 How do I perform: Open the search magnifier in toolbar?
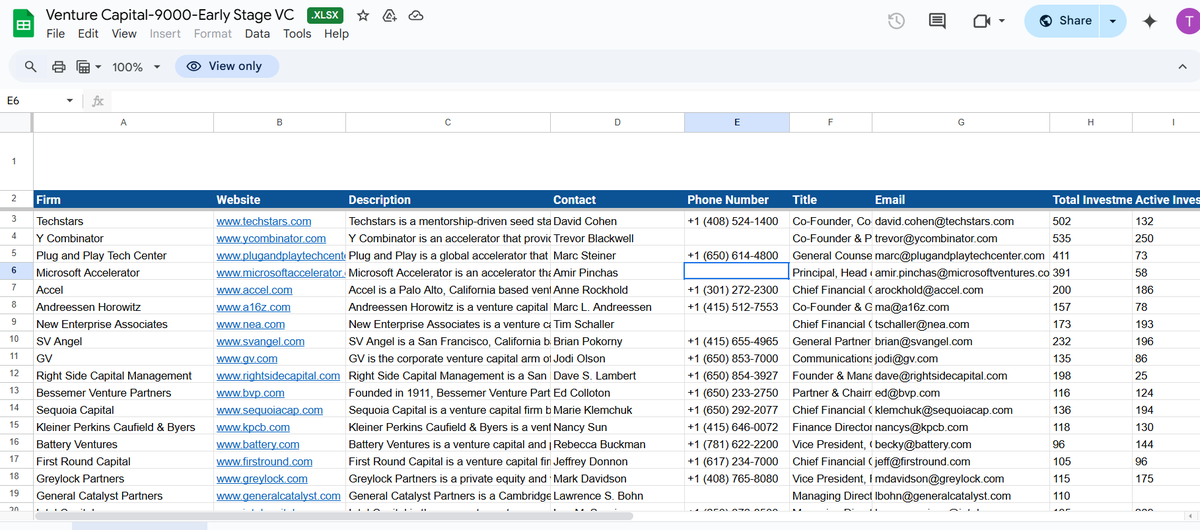(x=31, y=66)
